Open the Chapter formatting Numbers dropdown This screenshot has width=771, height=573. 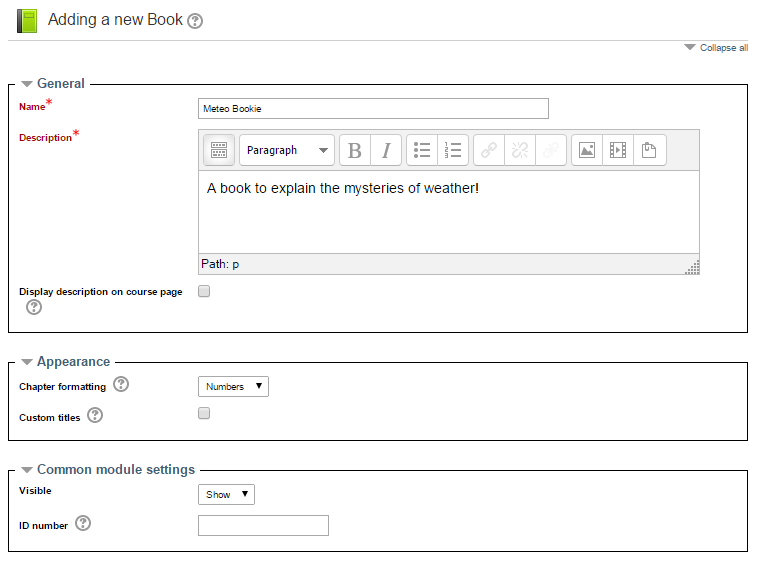point(234,387)
